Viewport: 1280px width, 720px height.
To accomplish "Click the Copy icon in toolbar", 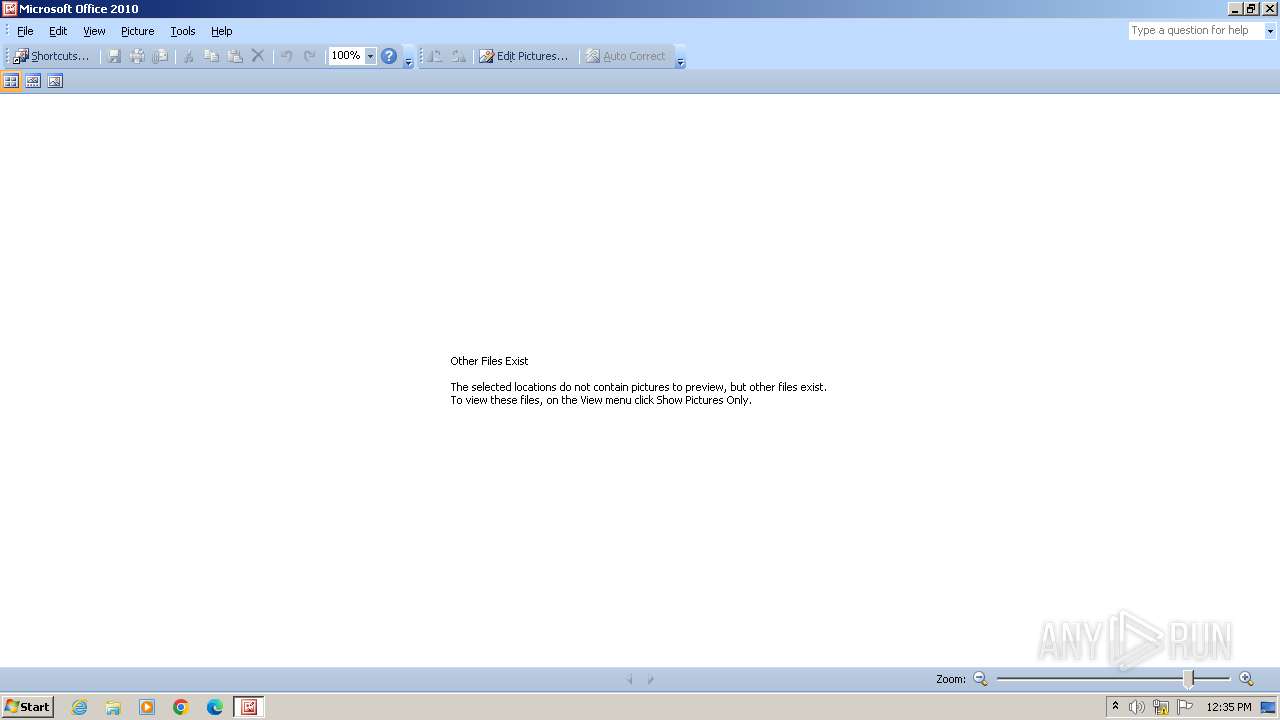I will (211, 56).
